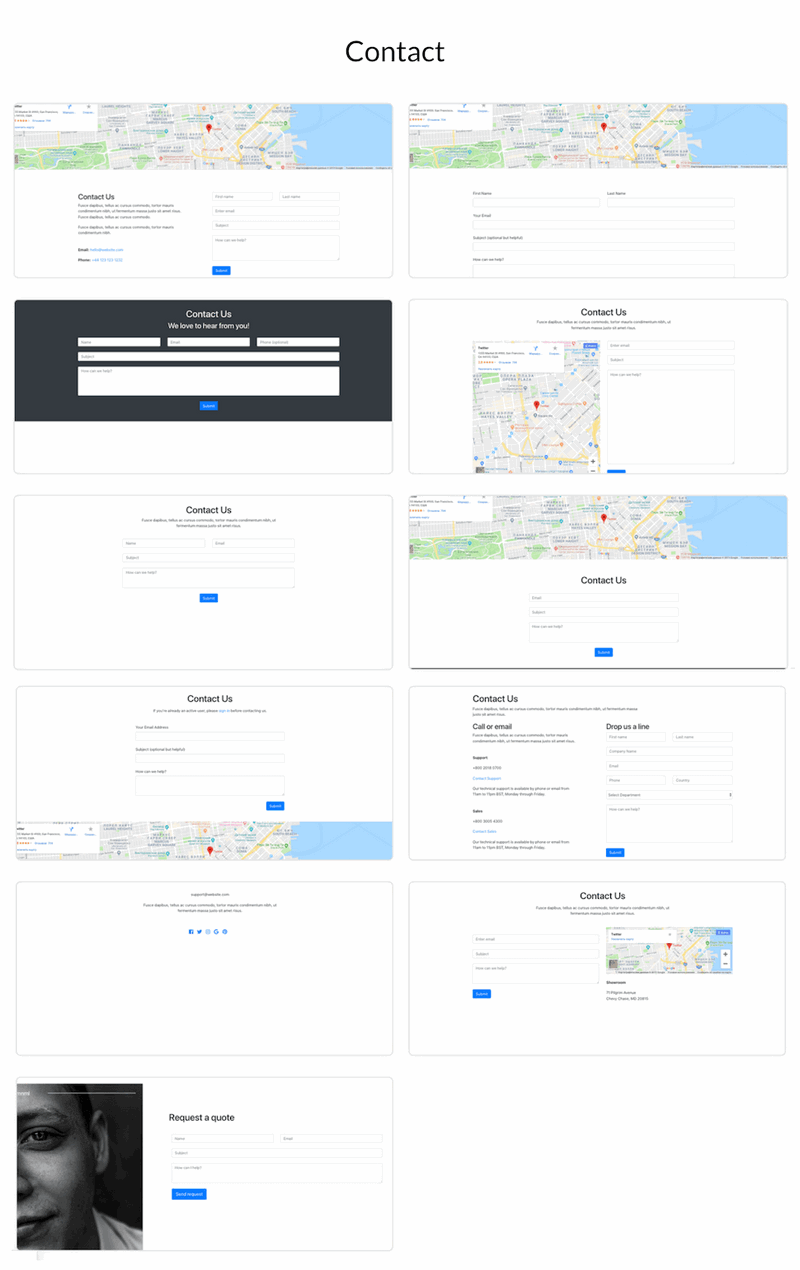Click the map pin in the Showroom card
Image resolution: width=800 pixels, height=1270 pixels.
pos(669,944)
